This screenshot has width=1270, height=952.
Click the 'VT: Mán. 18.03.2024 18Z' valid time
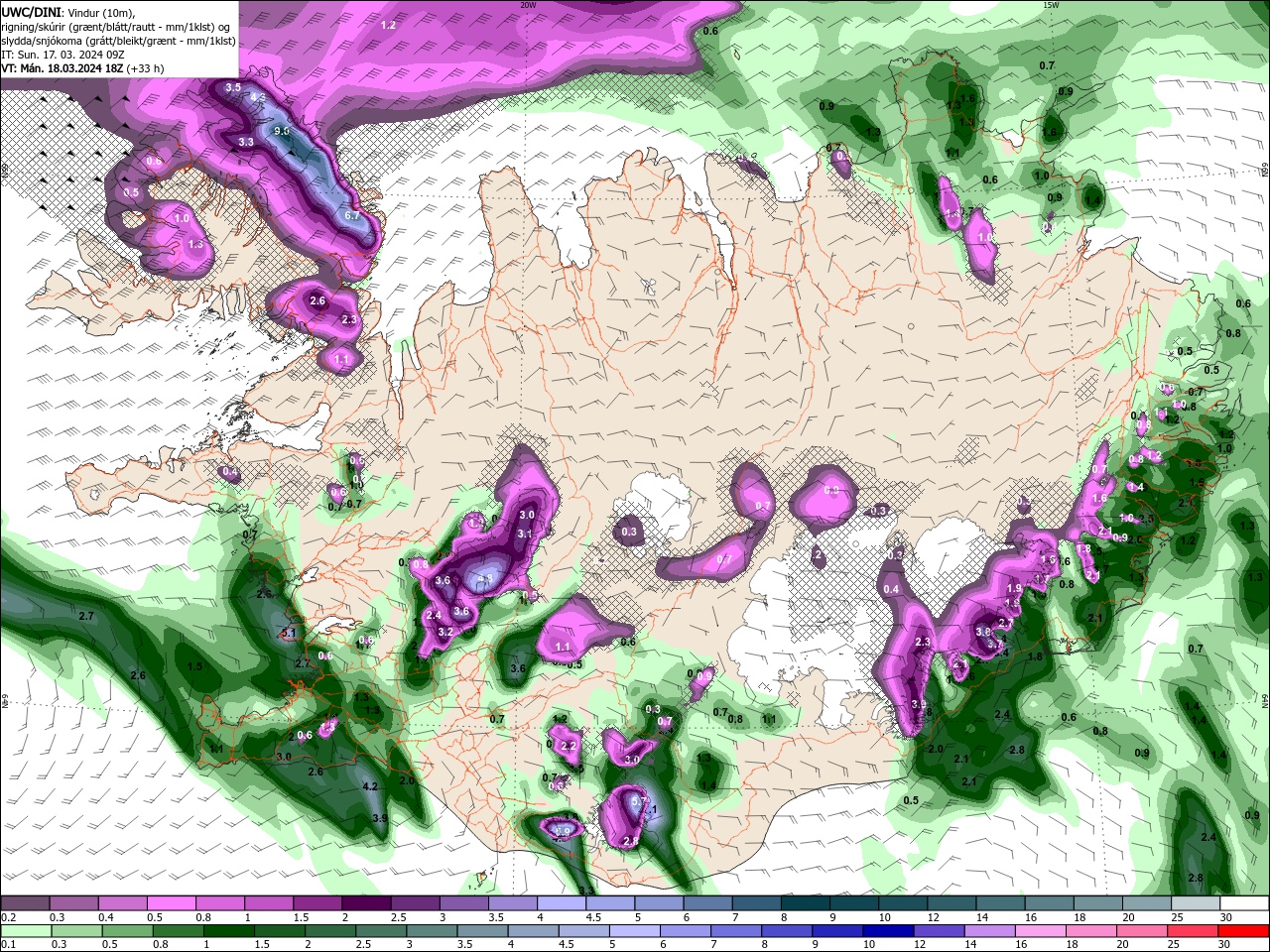(x=62, y=68)
